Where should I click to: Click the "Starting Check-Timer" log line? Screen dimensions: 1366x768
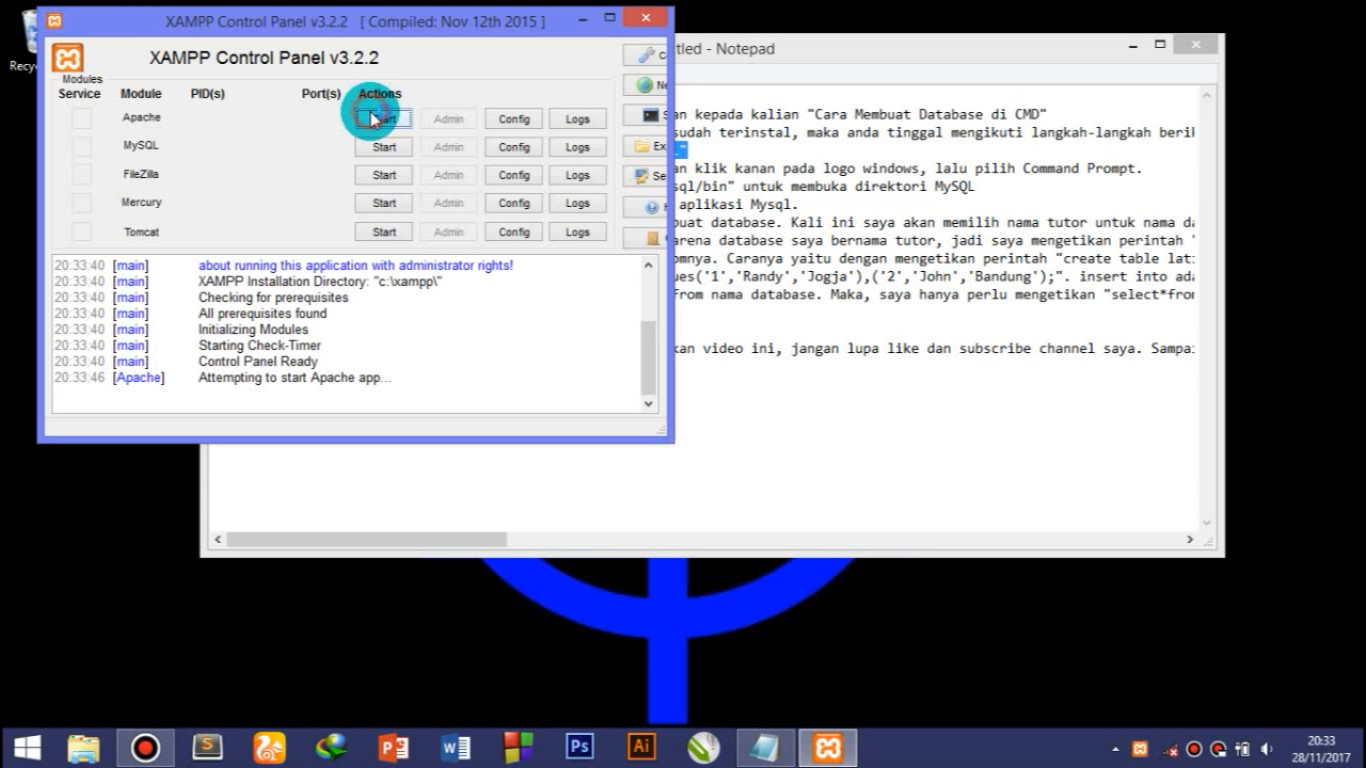coord(260,345)
